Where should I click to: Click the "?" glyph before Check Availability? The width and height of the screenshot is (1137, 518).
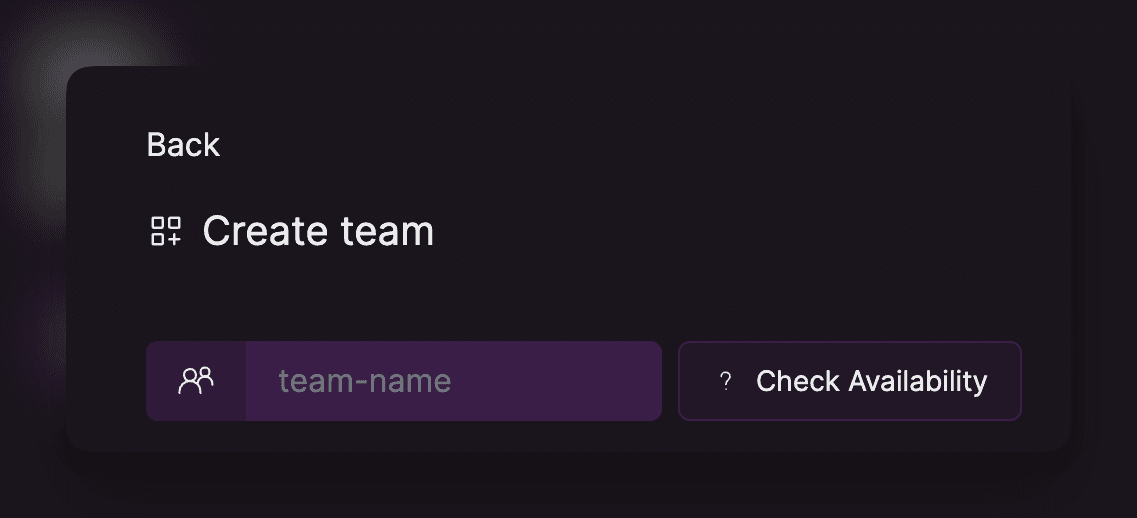pyautogui.click(x=725, y=381)
